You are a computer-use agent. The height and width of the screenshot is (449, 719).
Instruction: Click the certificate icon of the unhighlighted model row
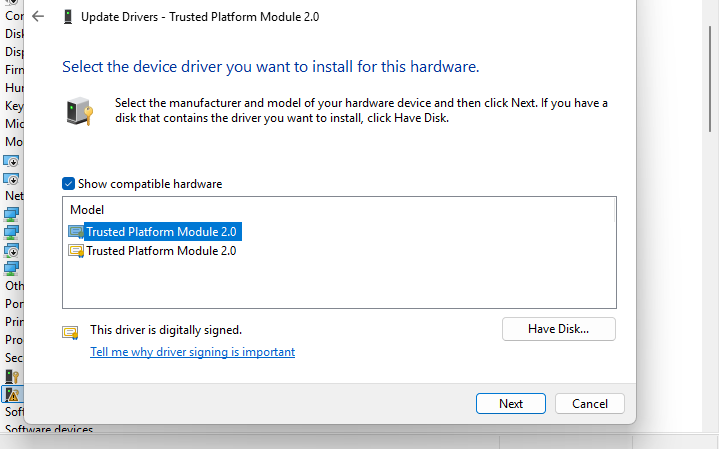tap(76, 251)
